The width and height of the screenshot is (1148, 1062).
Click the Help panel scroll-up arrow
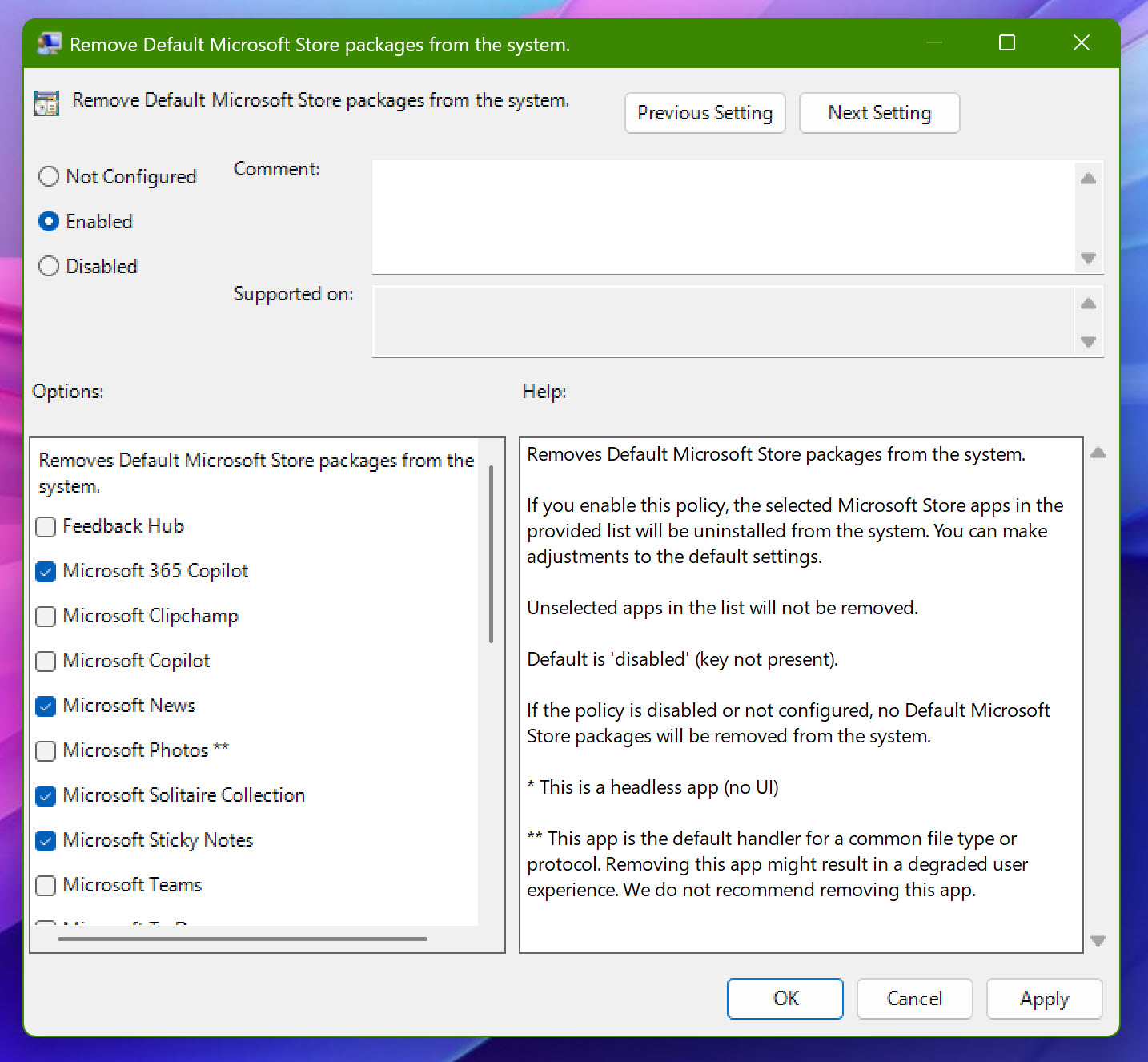point(1098,453)
